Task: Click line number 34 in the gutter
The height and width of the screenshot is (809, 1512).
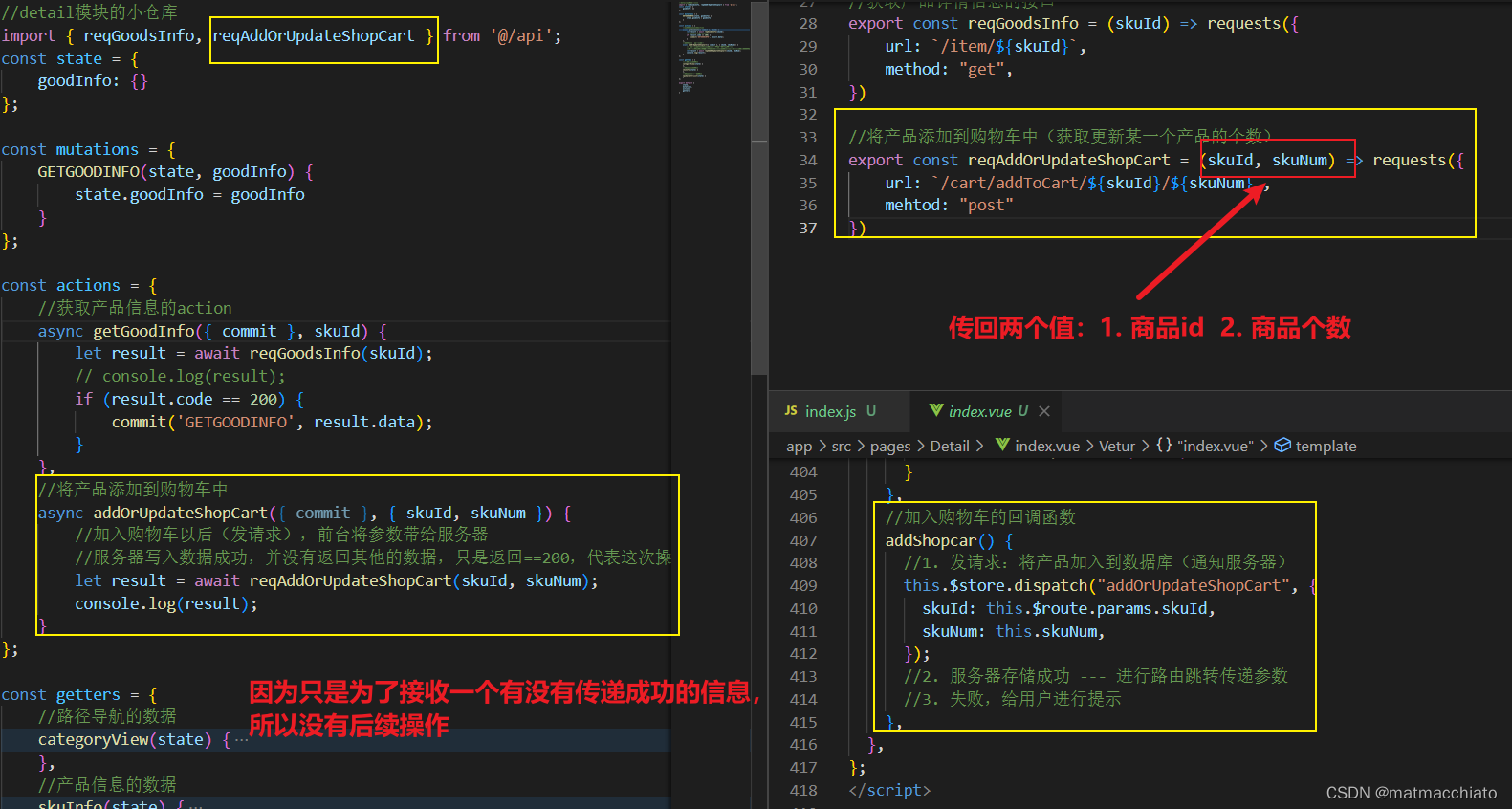Action: (x=808, y=161)
